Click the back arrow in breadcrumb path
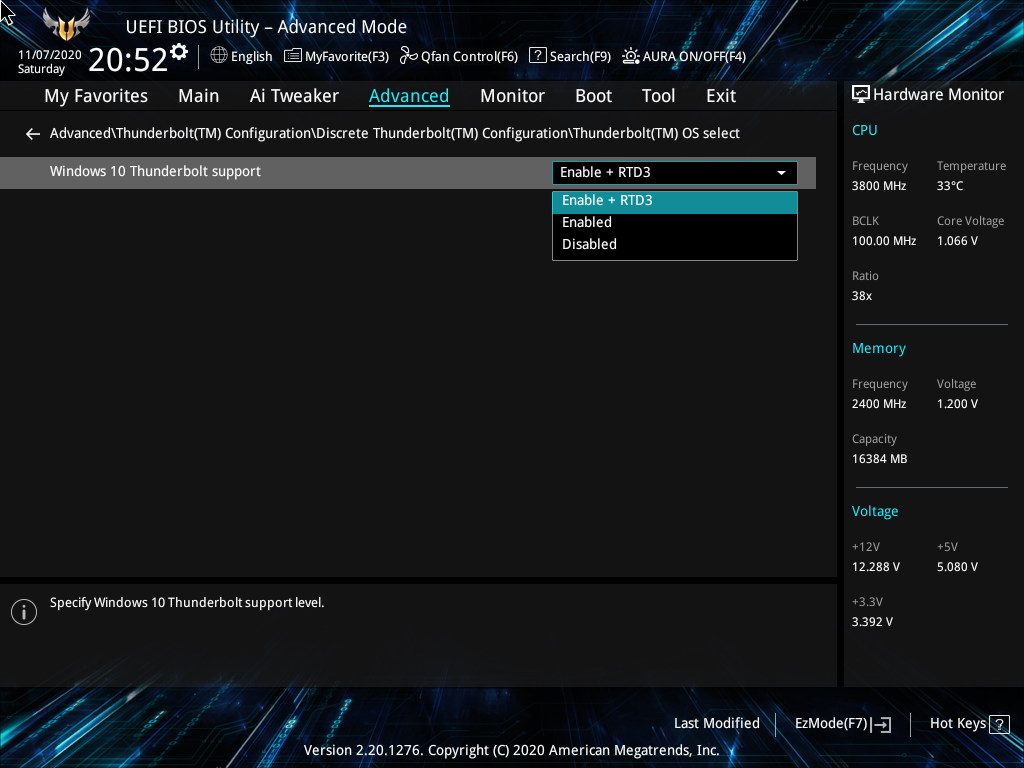 tap(33, 134)
